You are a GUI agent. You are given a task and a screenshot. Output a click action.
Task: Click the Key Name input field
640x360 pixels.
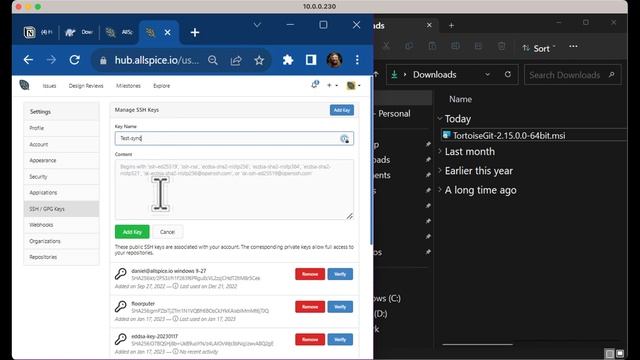234,138
